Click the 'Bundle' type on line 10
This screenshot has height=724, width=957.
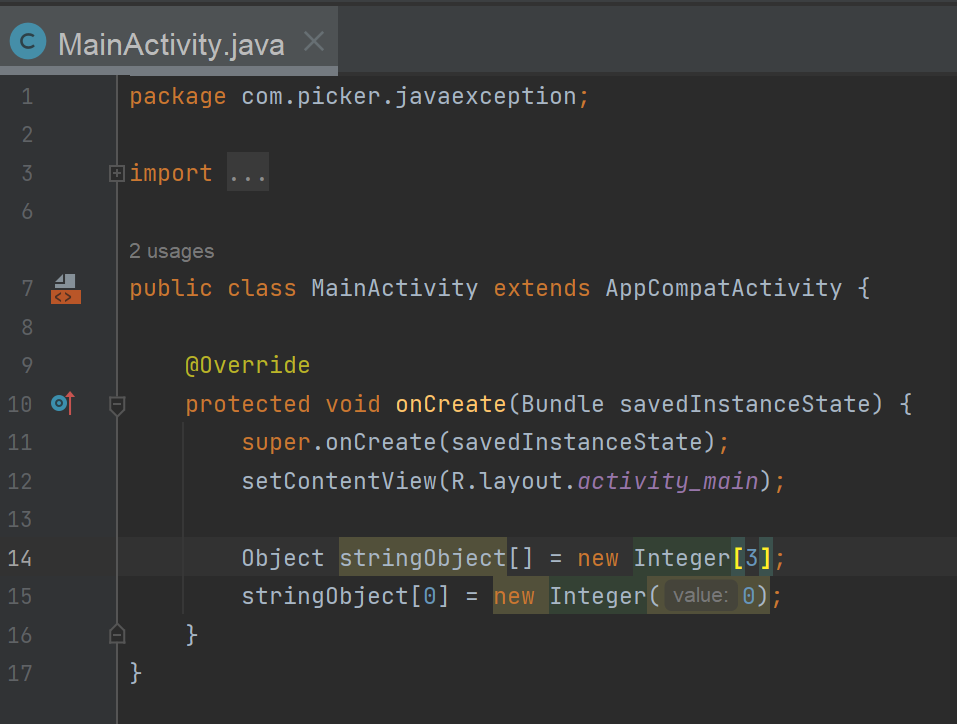563,404
